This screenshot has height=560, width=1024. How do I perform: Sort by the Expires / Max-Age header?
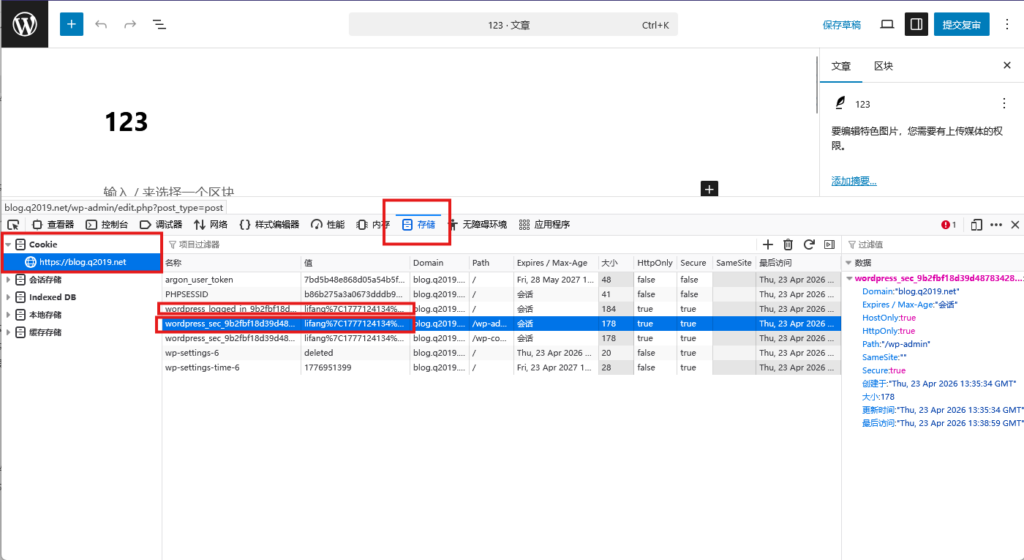(556, 262)
